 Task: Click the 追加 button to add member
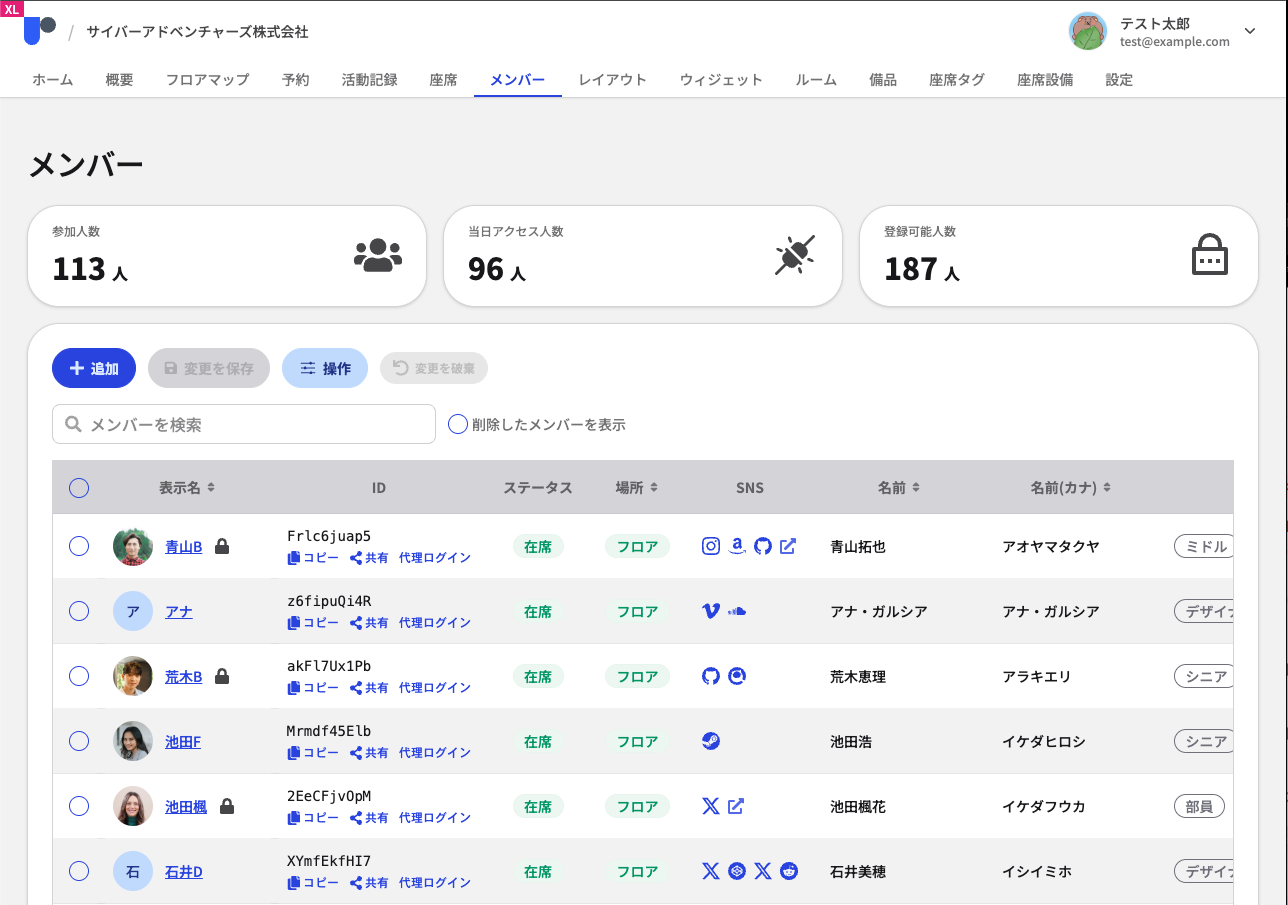pyautogui.click(x=94, y=368)
